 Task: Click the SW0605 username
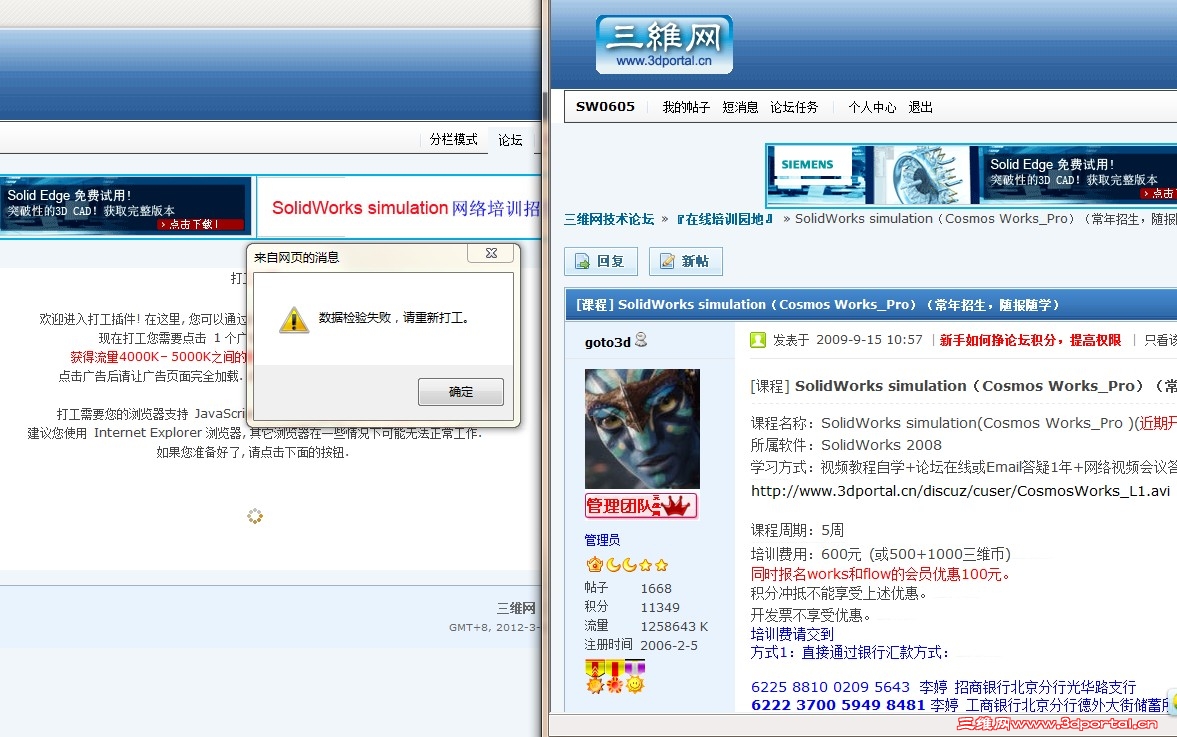605,107
